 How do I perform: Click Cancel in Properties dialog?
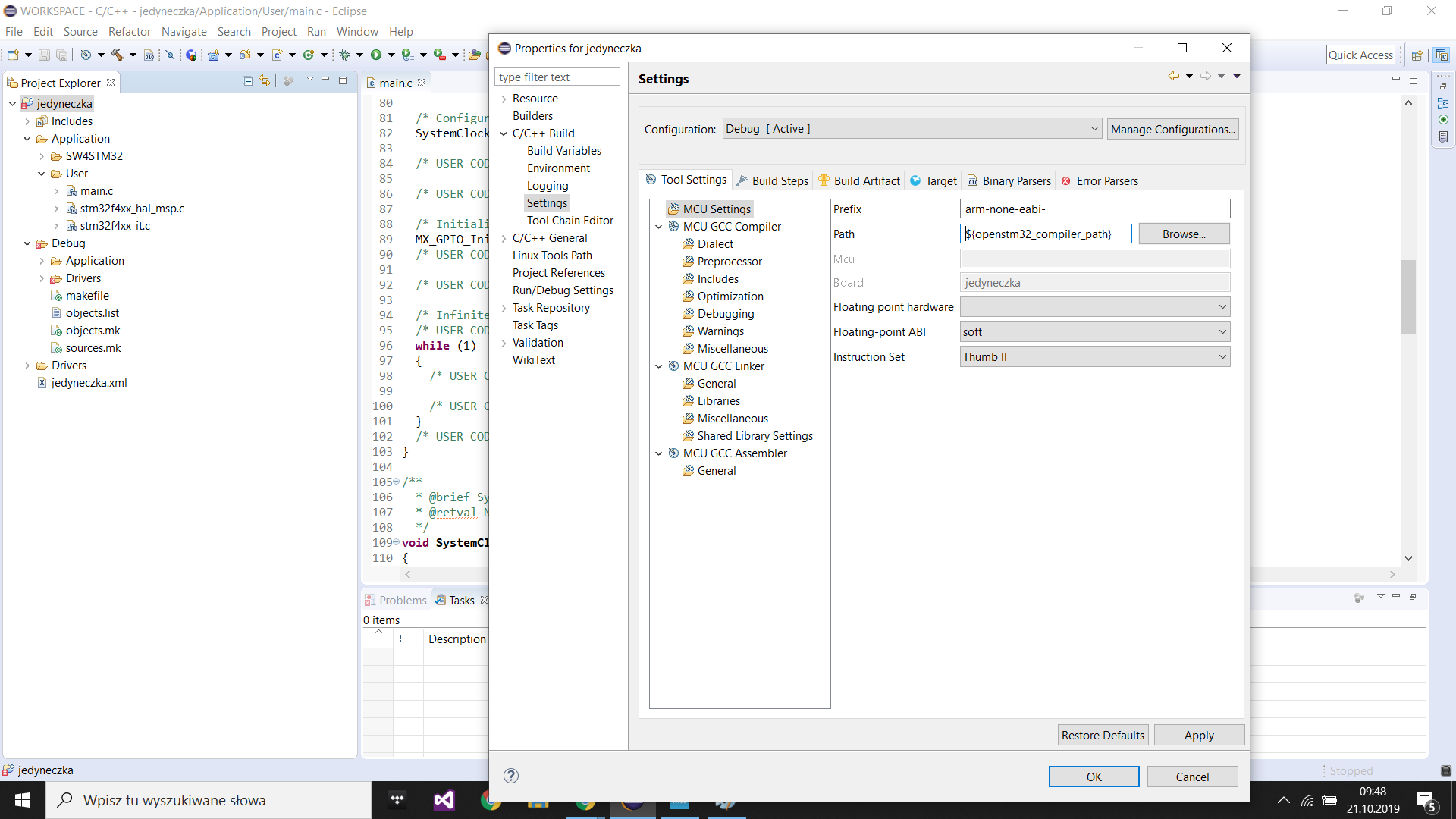tap(1192, 777)
